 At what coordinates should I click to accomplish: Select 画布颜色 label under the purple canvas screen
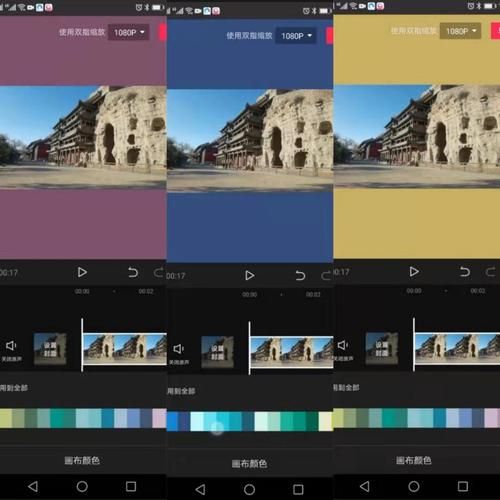pos(82,461)
